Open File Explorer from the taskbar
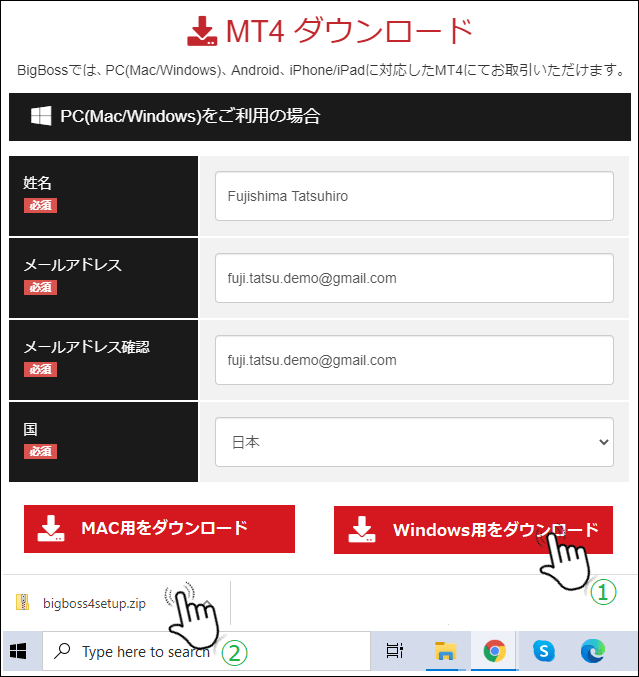639x677 pixels. (x=445, y=651)
